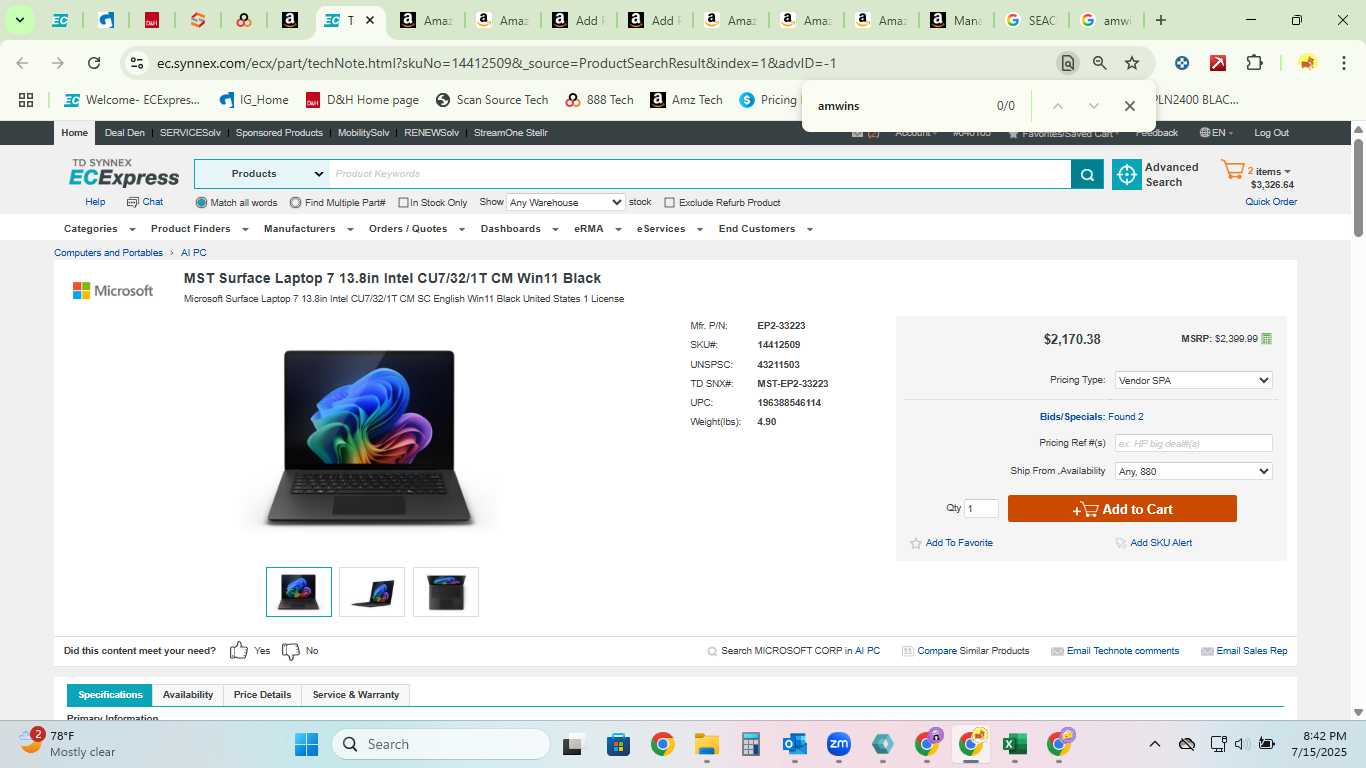
Task: Close the browser find bar
Action: coord(1129,106)
